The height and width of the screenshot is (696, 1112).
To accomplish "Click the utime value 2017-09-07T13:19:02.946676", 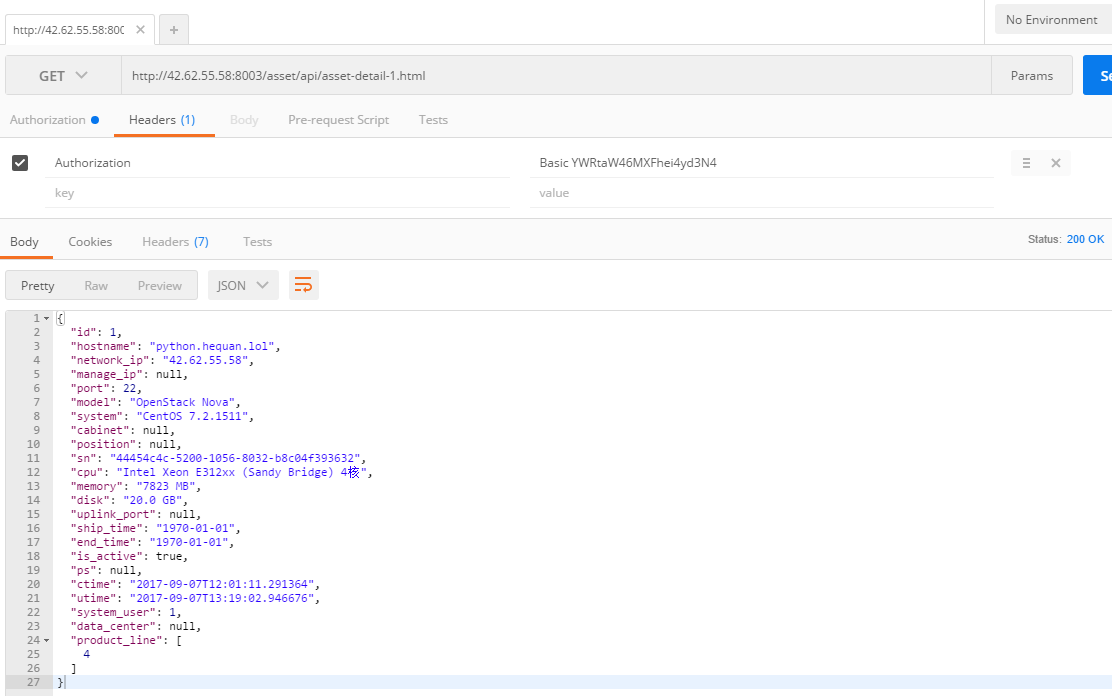I will click(221, 599).
